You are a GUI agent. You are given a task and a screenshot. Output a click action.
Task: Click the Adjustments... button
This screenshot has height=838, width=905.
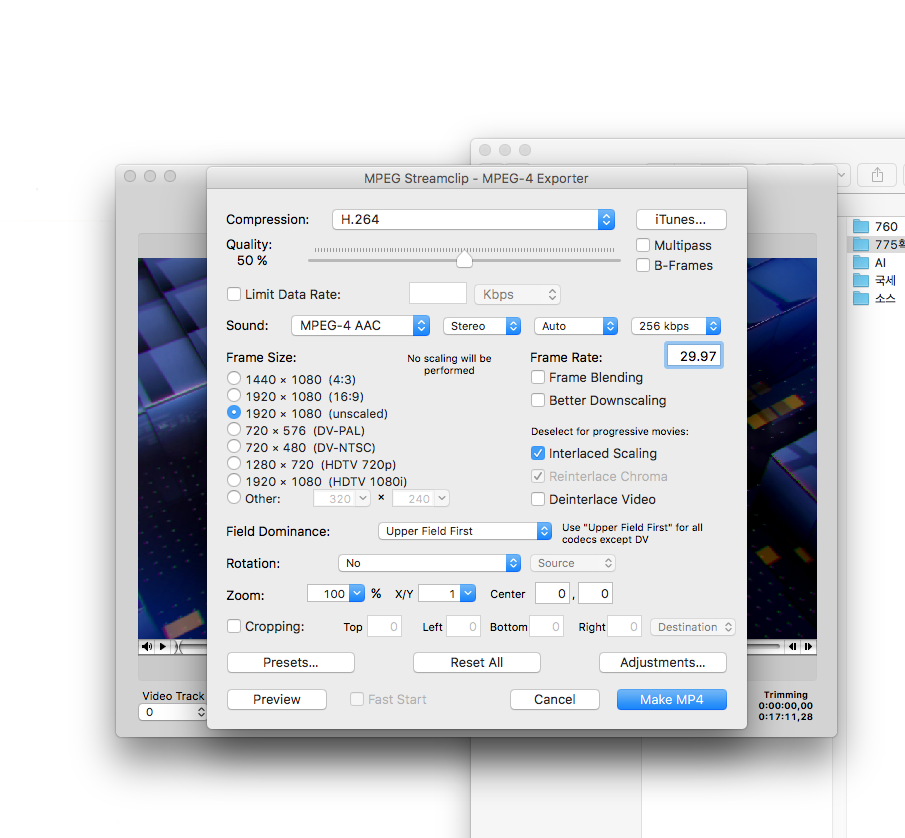tap(662, 662)
